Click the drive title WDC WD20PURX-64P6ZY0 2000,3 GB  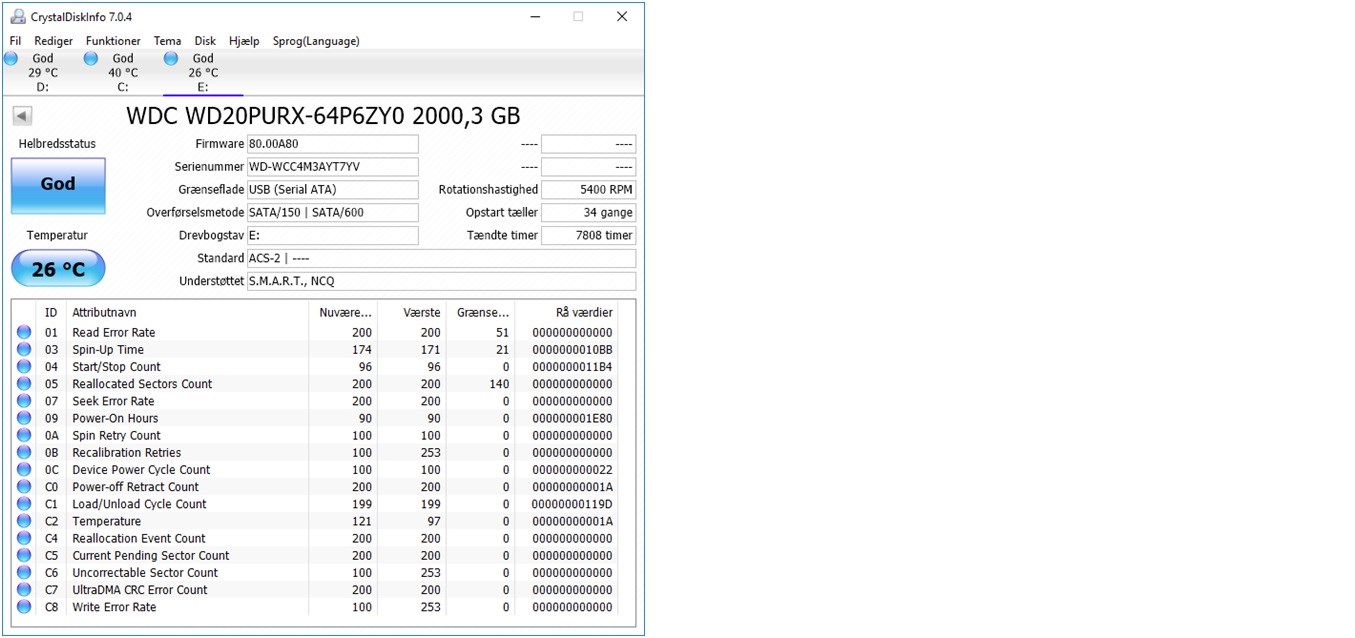323,116
